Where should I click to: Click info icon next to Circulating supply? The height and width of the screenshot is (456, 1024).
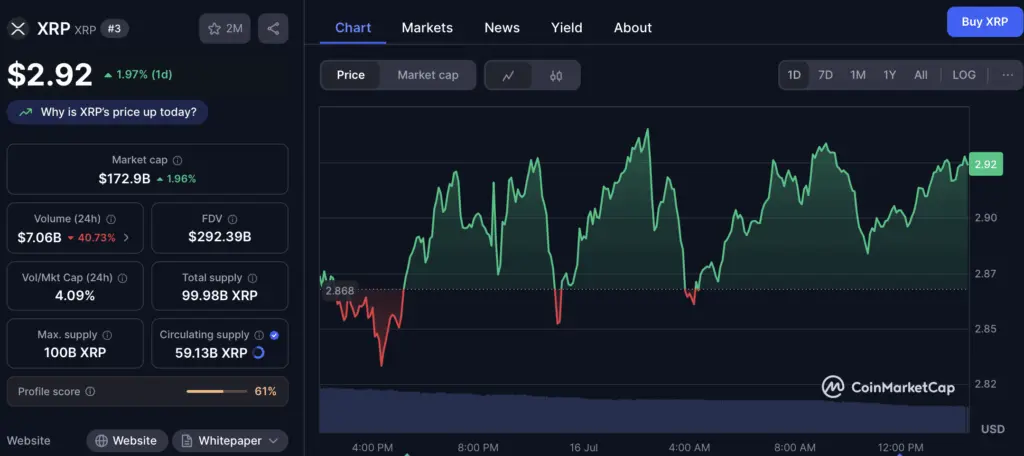point(259,335)
